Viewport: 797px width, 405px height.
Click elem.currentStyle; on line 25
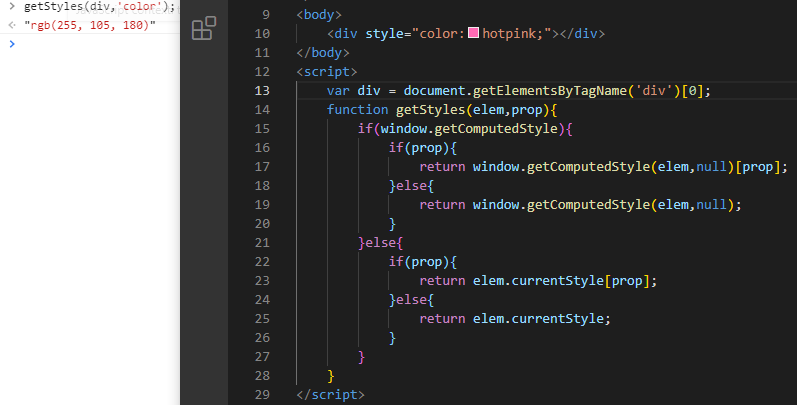tap(542, 319)
